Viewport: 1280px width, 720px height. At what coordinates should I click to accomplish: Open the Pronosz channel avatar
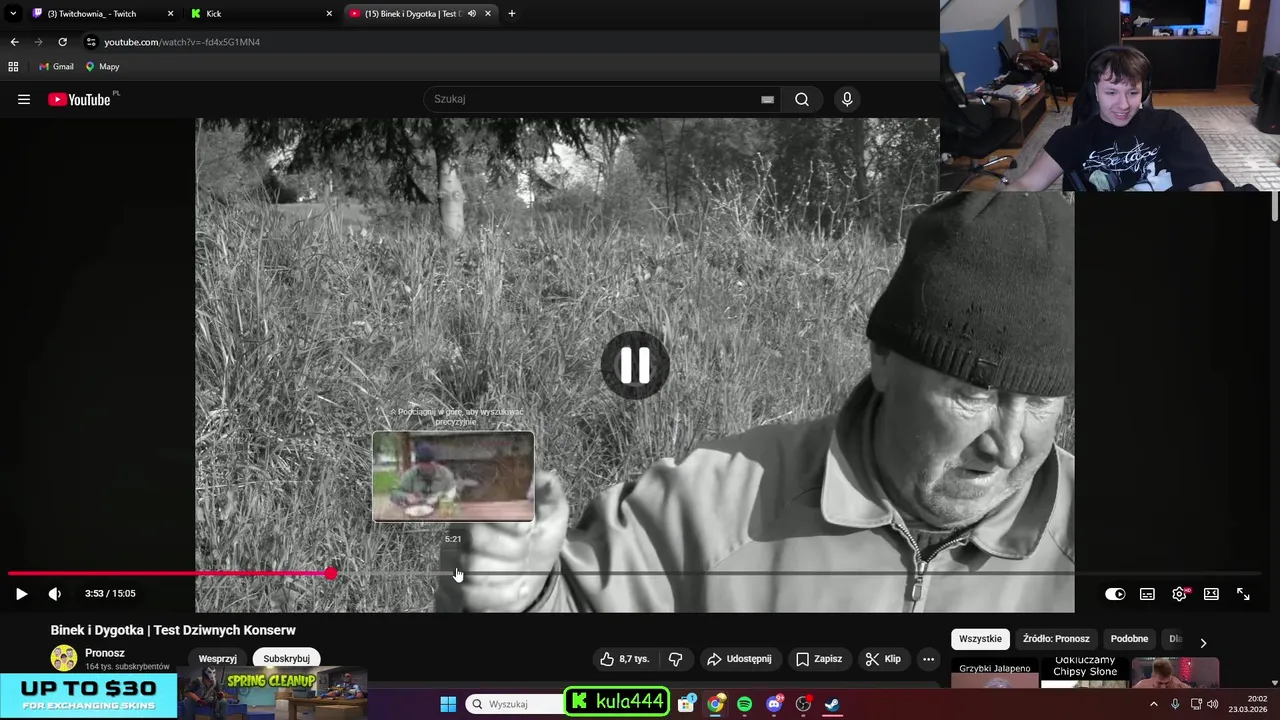(x=64, y=658)
